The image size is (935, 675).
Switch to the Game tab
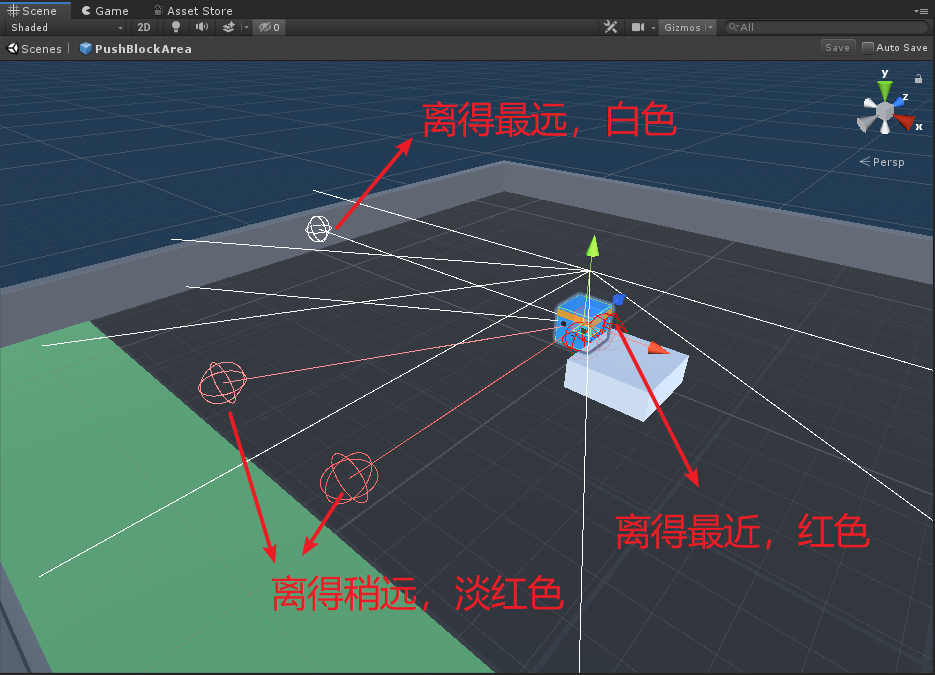click(105, 10)
